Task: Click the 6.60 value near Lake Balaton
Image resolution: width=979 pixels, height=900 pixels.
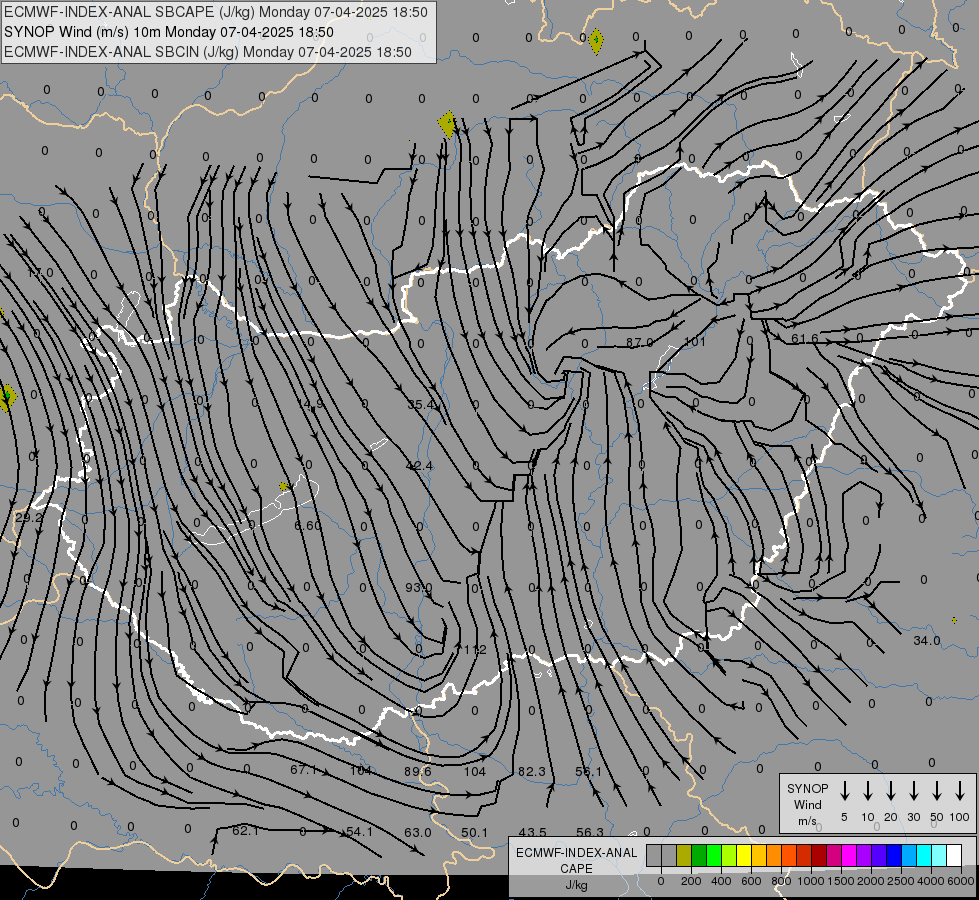Action: (x=308, y=526)
